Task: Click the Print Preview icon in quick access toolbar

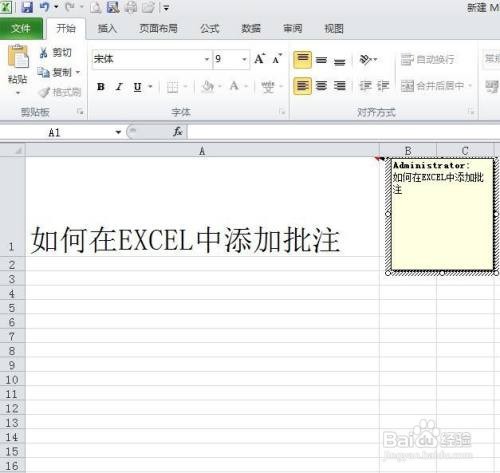Action: click(x=113, y=7)
